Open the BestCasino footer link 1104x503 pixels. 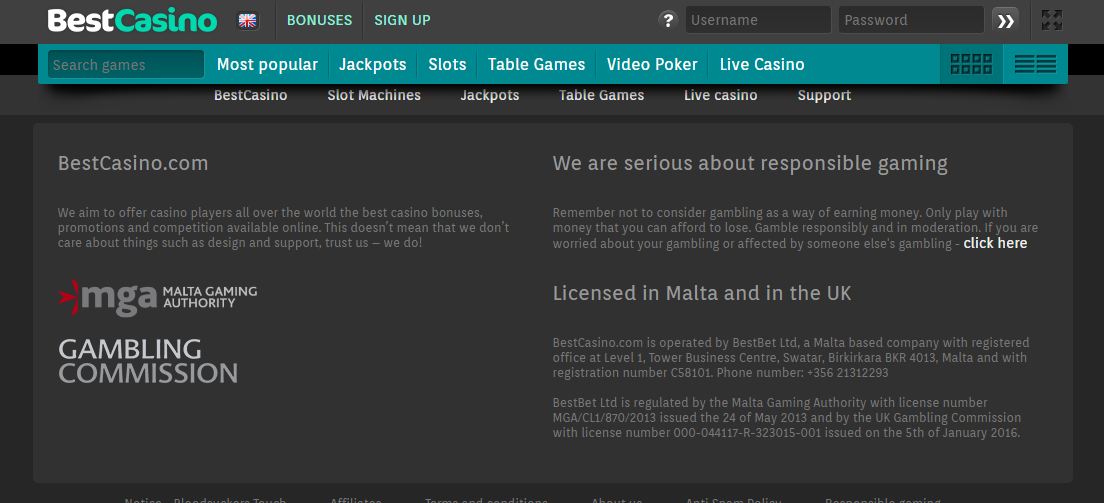pos(251,95)
